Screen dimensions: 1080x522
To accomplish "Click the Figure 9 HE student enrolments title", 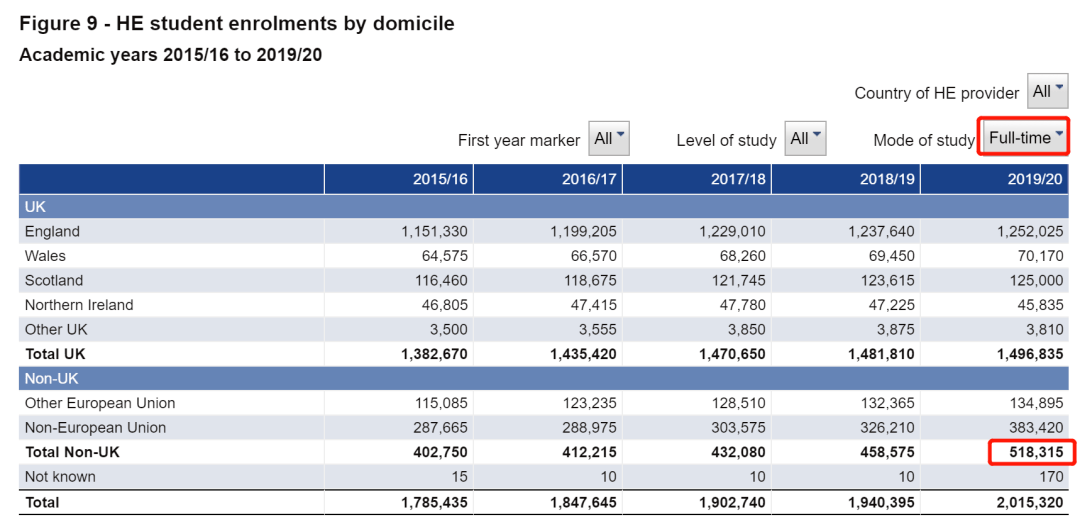I will [x=237, y=23].
